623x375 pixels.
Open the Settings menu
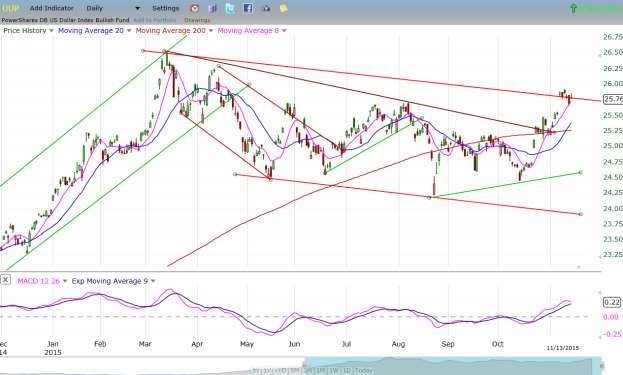pos(166,8)
